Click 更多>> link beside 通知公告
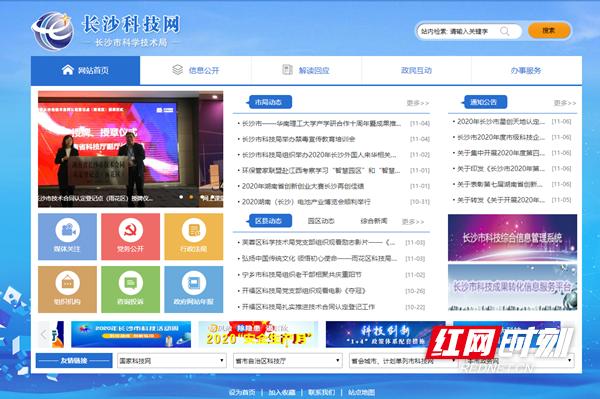Image resolution: width=600 pixels, height=399 pixels. (565, 103)
